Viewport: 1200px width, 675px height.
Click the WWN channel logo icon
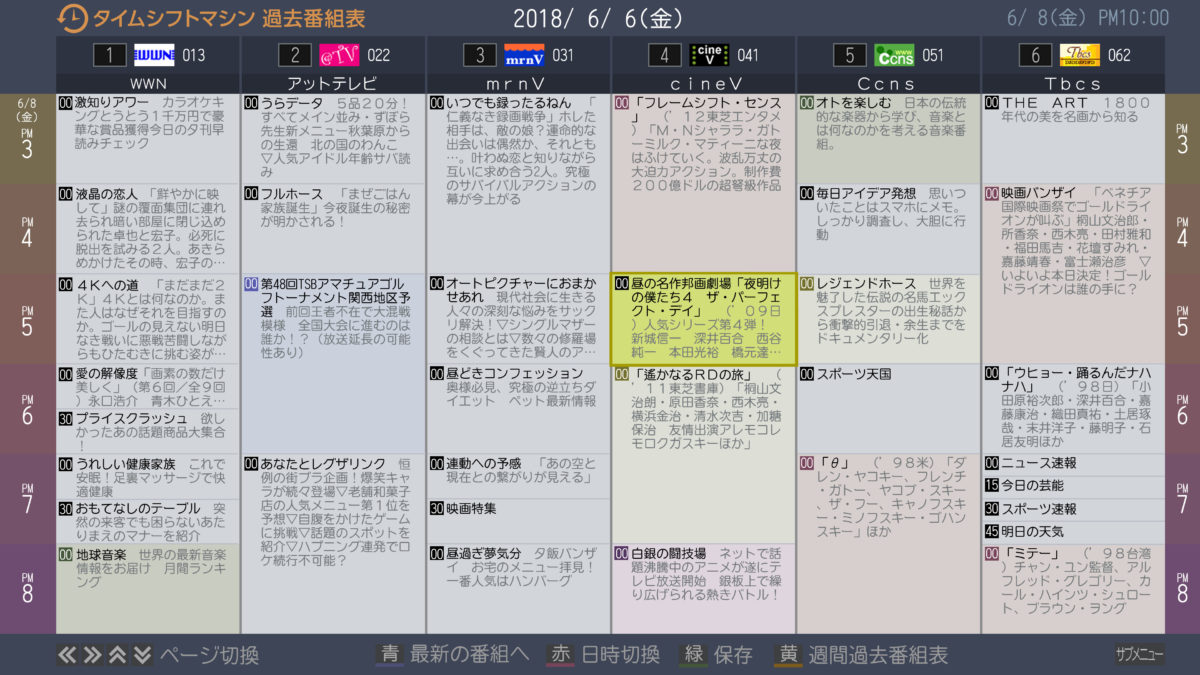154,55
